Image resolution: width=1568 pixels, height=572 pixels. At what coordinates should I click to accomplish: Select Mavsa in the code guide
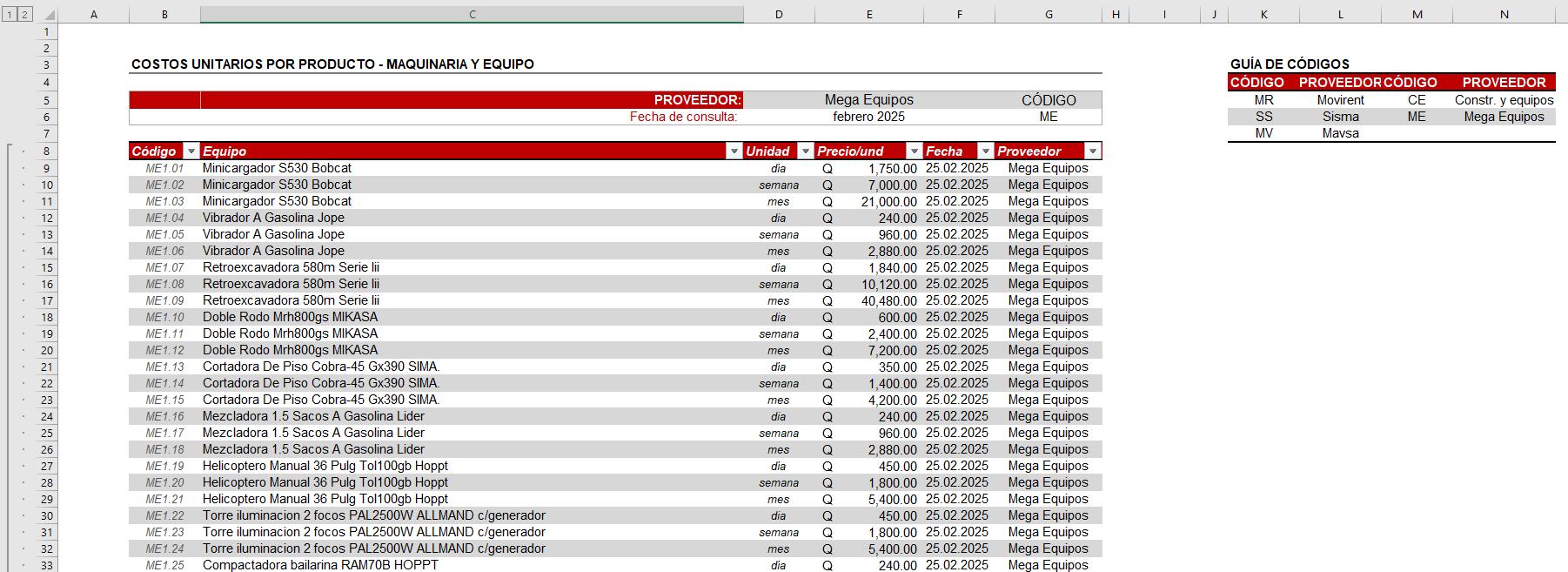tap(1340, 133)
